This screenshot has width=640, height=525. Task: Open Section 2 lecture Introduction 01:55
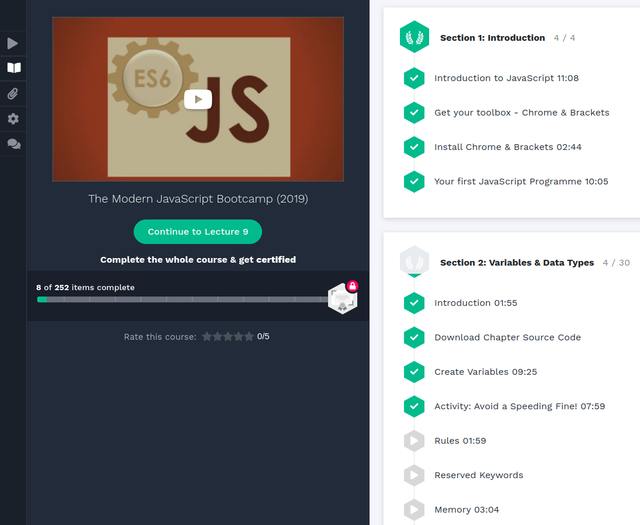476,303
